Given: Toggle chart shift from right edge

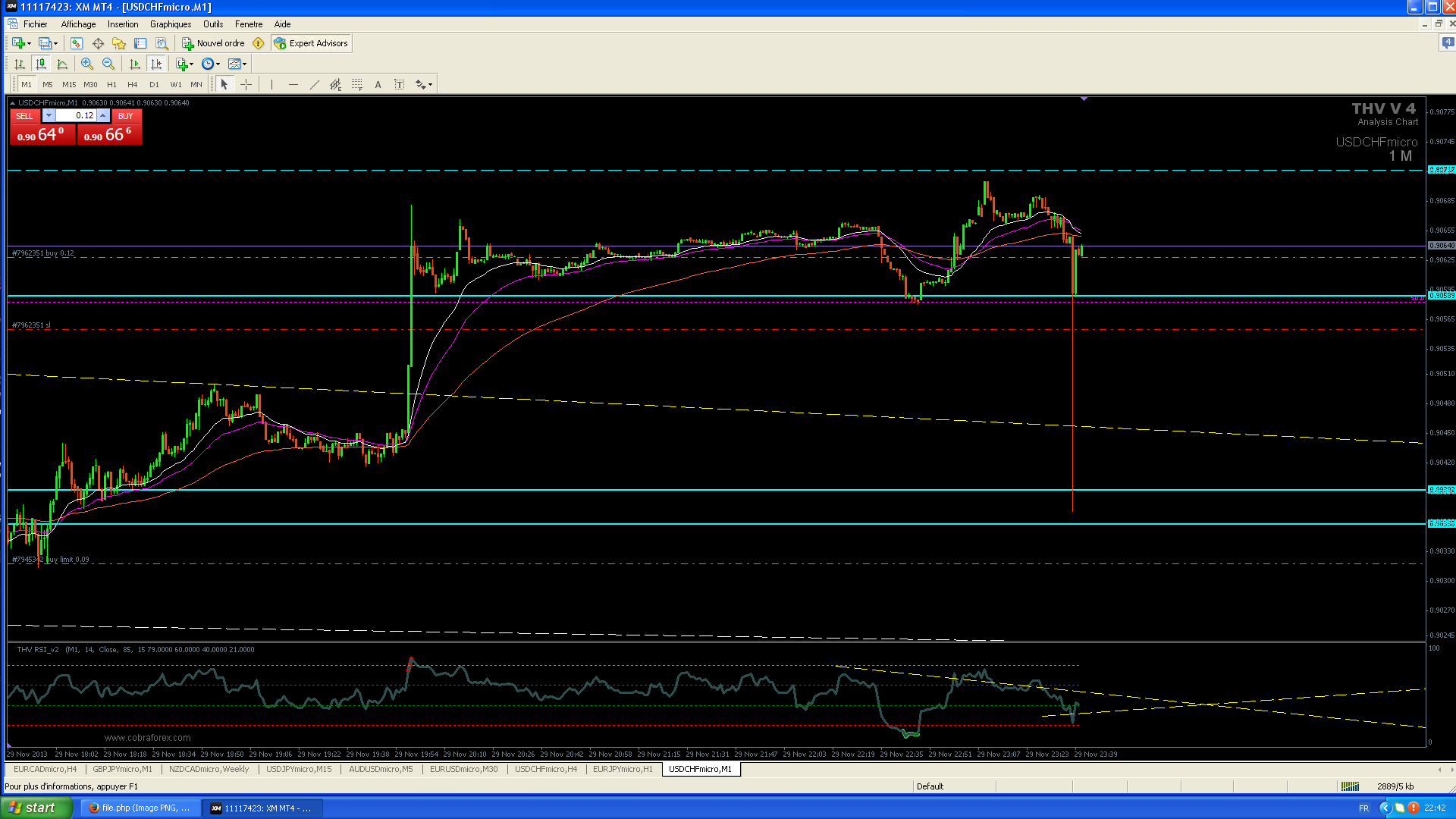Looking at the screenshot, I should pos(156,64).
